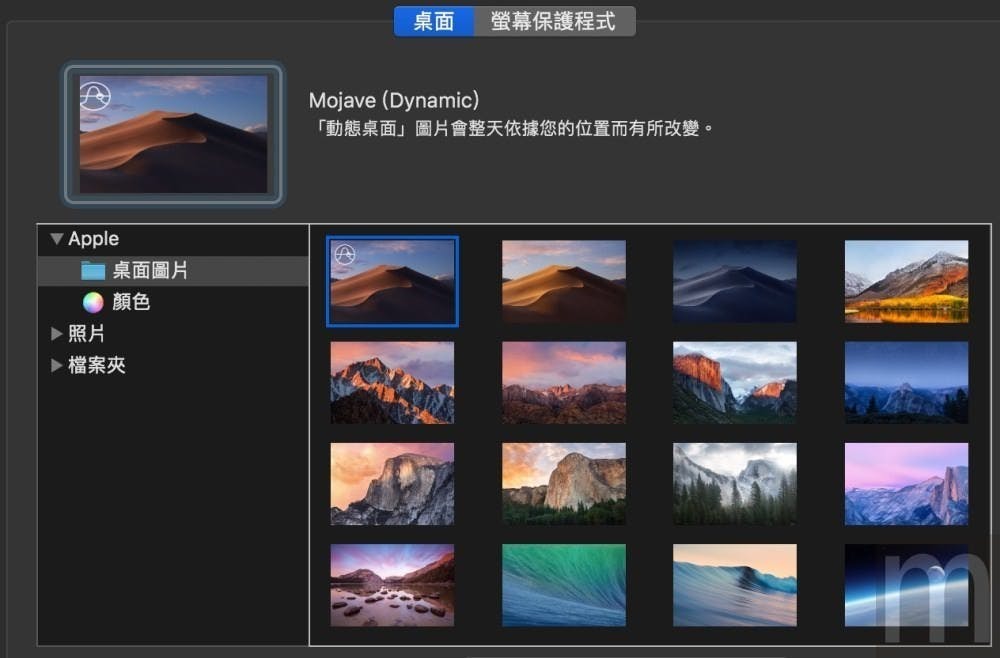
Task: Click the Apple sidebar heading
Action: click(94, 238)
